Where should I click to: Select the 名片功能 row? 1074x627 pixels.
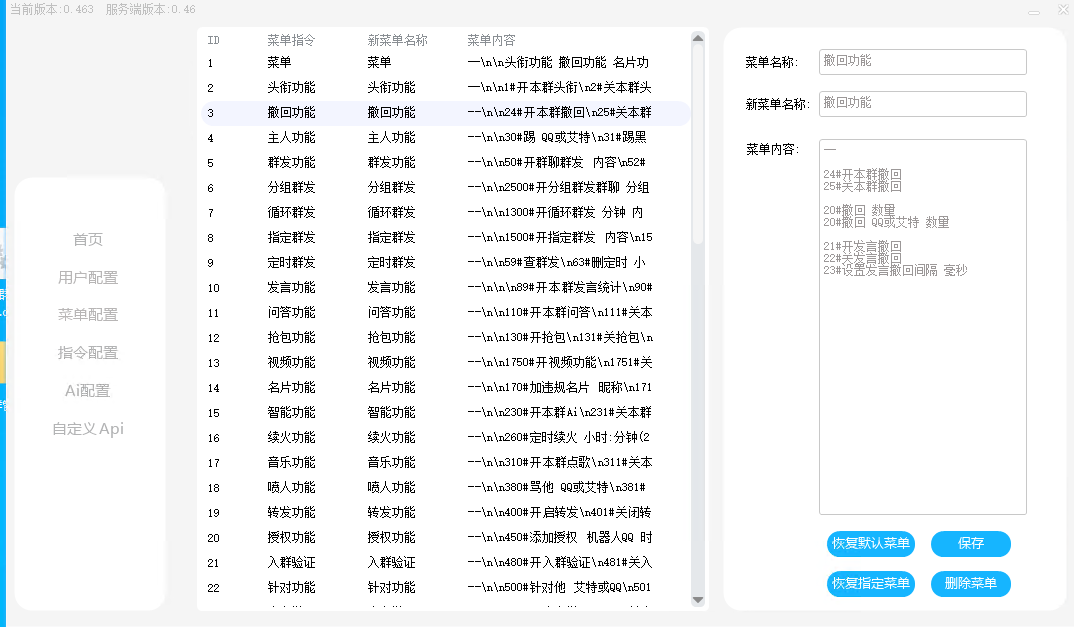tap(445, 388)
